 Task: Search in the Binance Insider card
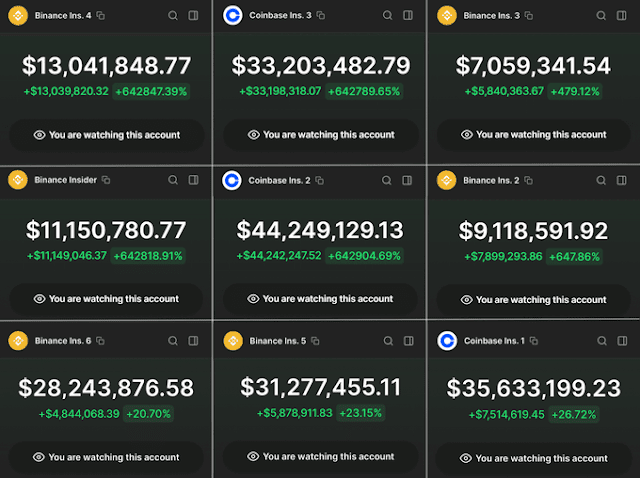pyautogui.click(x=173, y=180)
